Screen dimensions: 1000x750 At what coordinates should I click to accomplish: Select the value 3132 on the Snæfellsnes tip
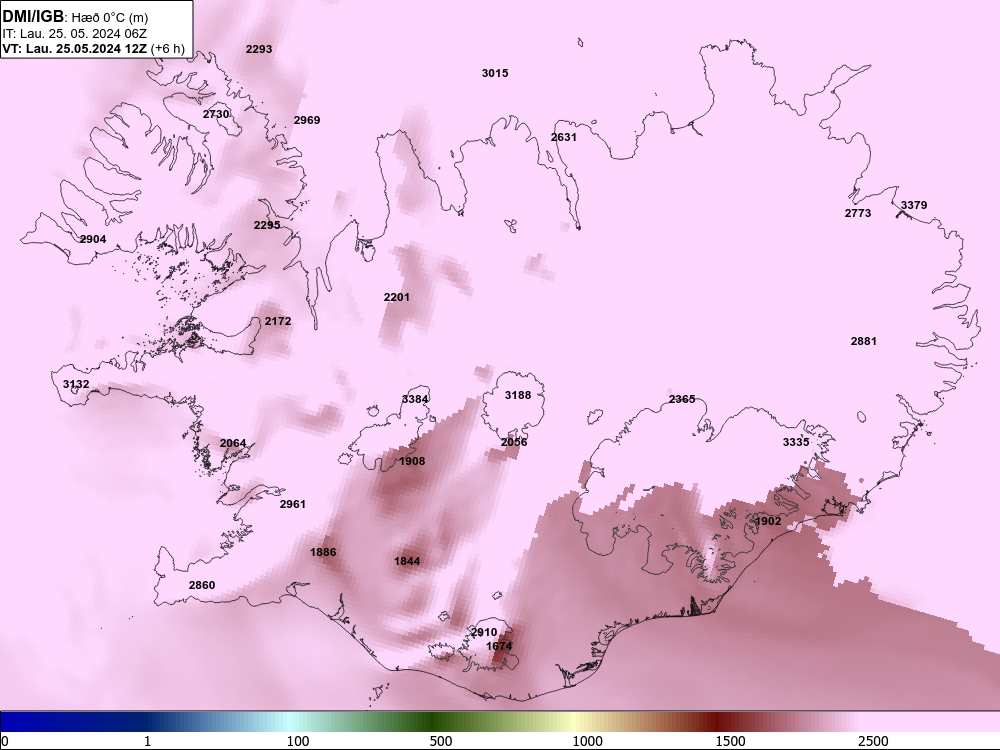tap(76, 384)
